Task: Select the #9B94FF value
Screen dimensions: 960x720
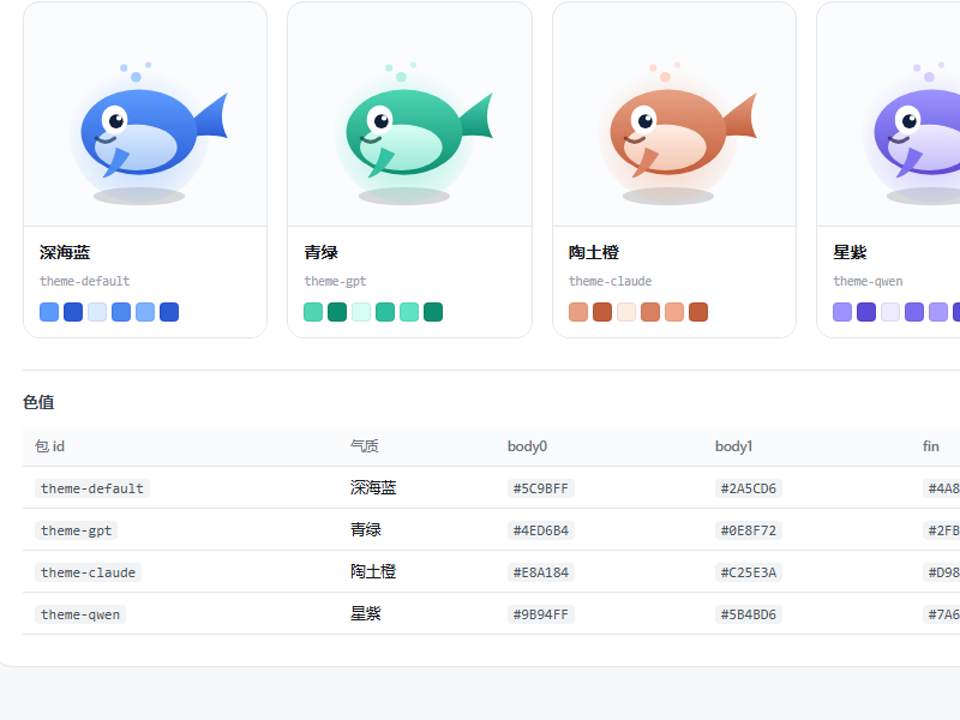Action: [541, 614]
